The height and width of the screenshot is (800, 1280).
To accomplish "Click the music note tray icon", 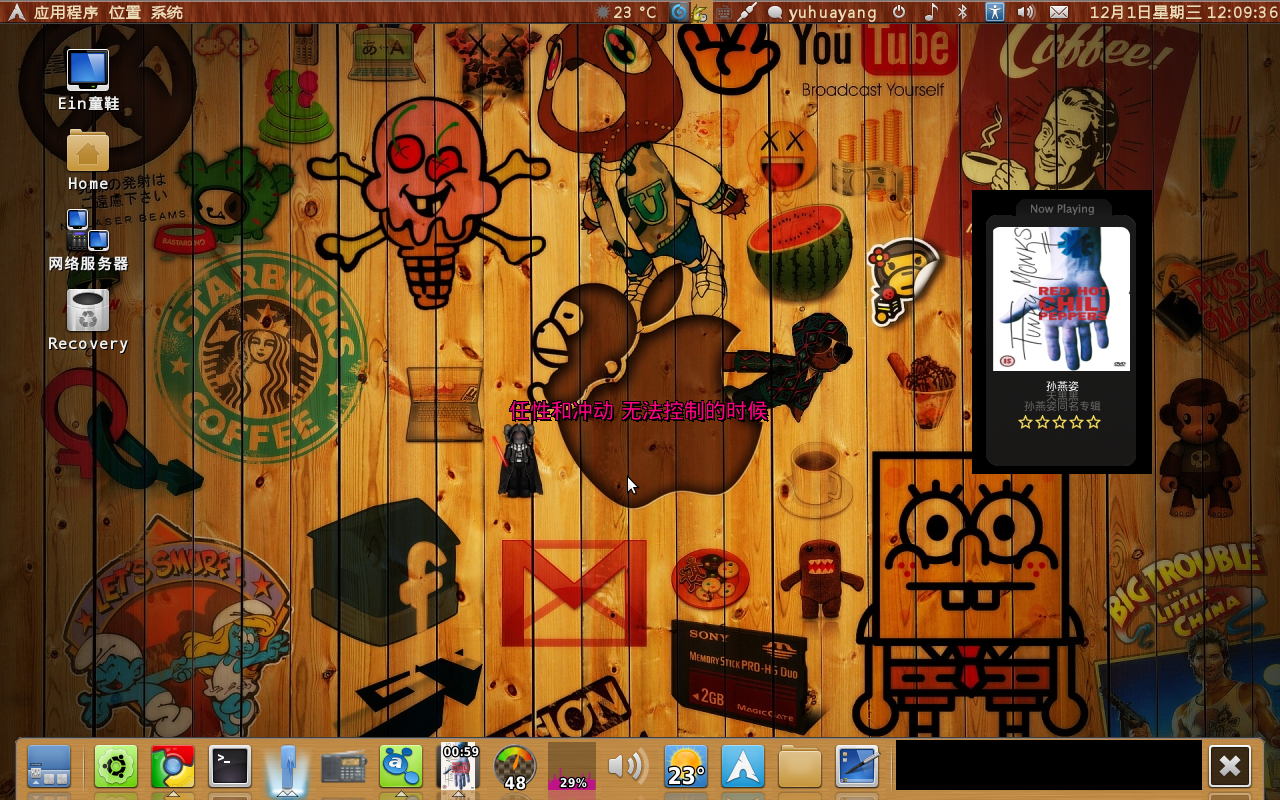I will point(931,12).
